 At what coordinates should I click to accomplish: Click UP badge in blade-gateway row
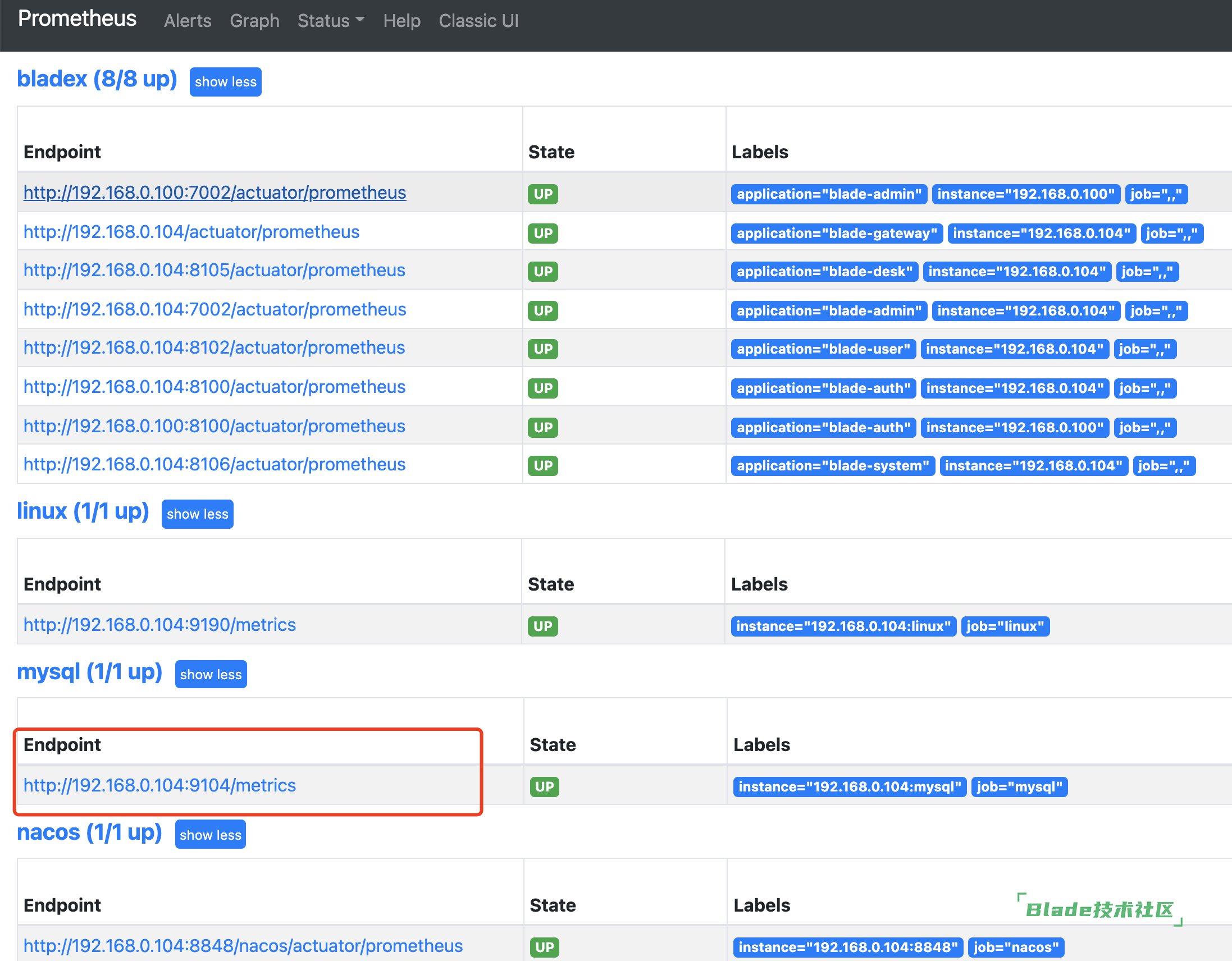coord(542,233)
